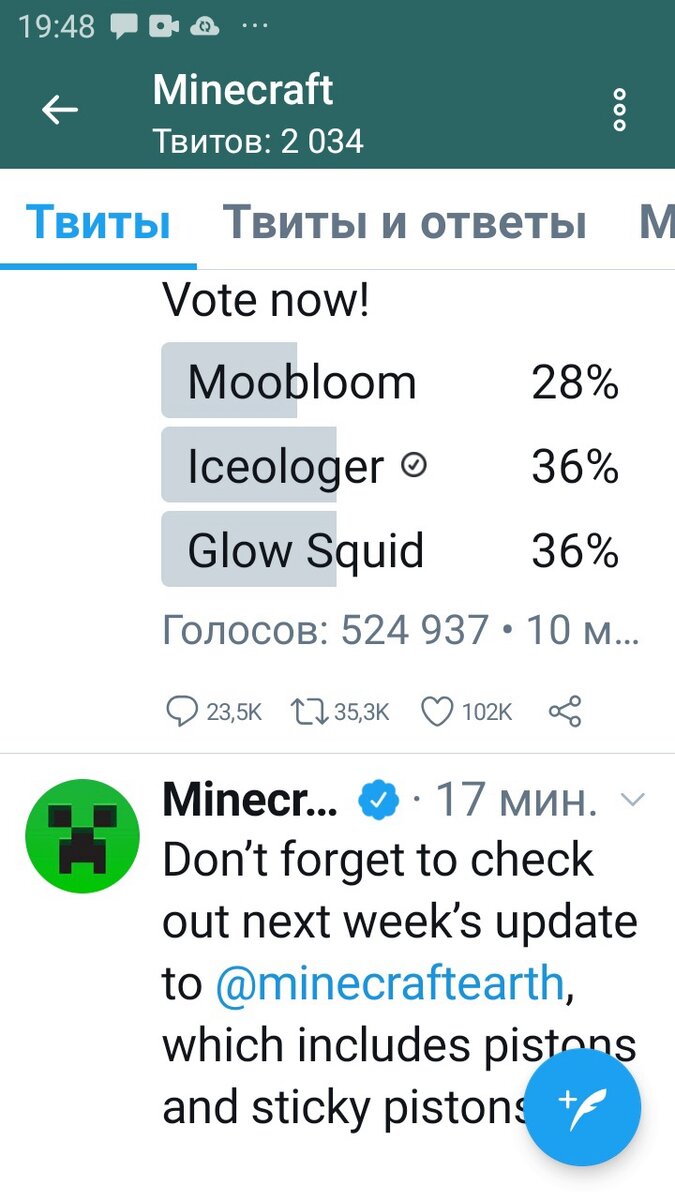Tap the compose tweet feather button
Image resolution: width=675 pixels, height=1200 pixels.
click(x=583, y=1107)
